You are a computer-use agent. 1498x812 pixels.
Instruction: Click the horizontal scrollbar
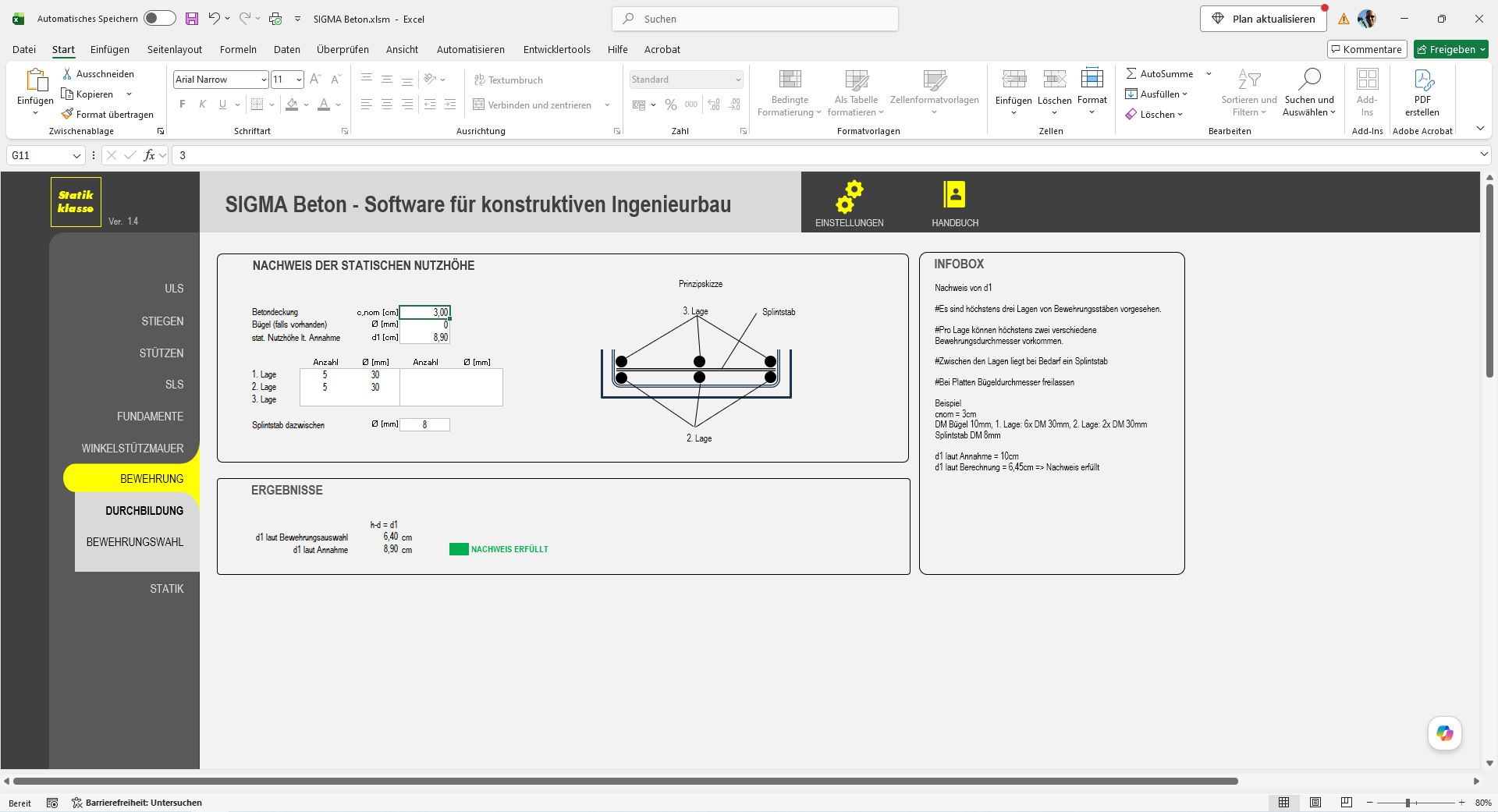pyautogui.click(x=626, y=781)
